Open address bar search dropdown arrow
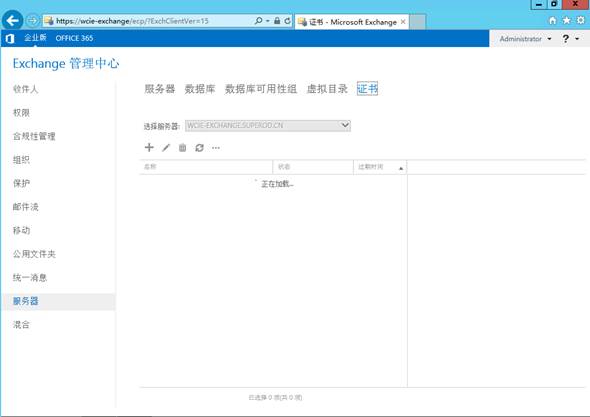The image size is (590, 417). point(268,21)
